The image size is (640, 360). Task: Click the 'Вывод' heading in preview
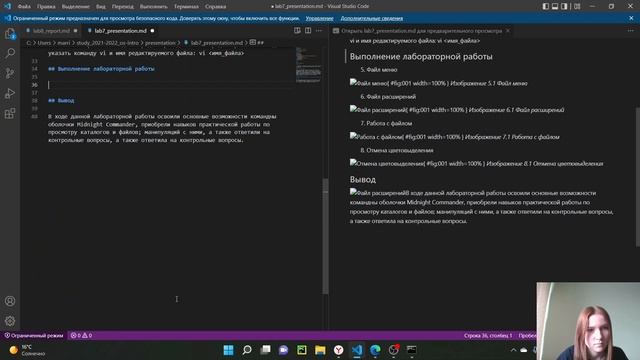pyautogui.click(x=362, y=180)
